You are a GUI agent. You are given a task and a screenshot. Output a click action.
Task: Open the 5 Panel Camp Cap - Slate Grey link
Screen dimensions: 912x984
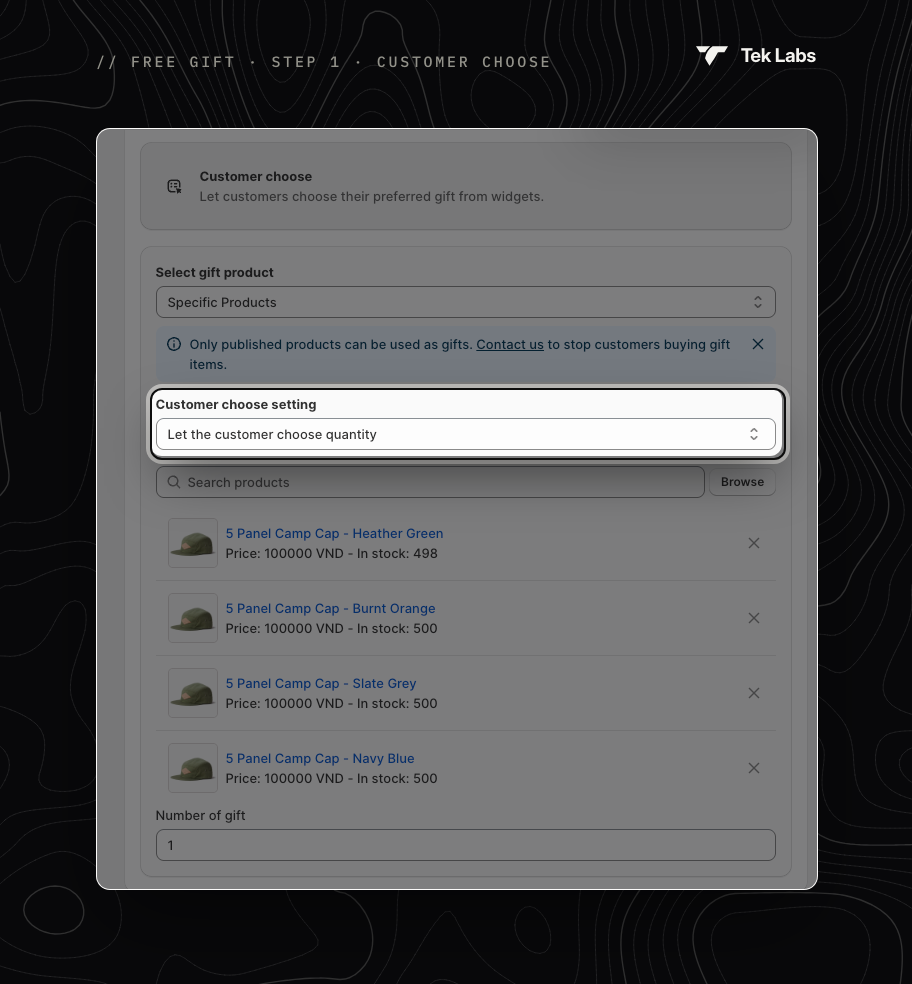coord(321,683)
